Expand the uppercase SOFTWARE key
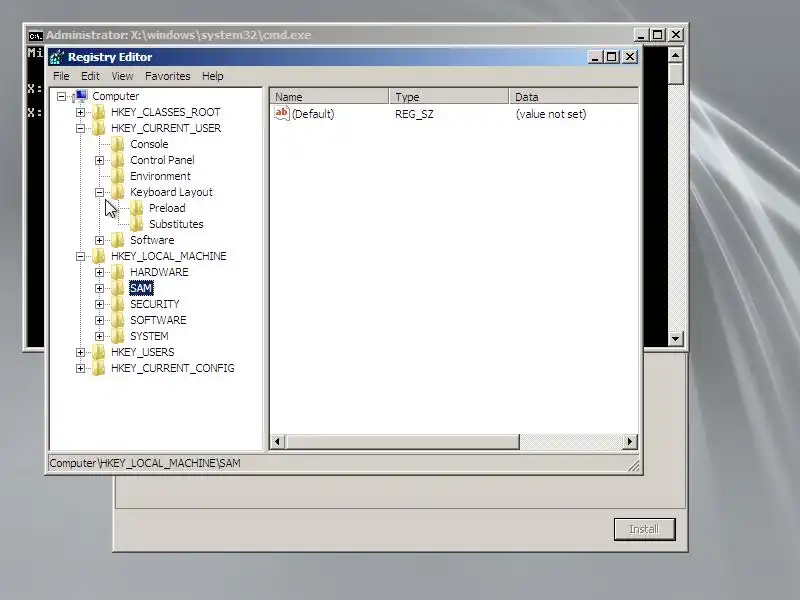The height and width of the screenshot is (600, 800). tap(99, 320)
